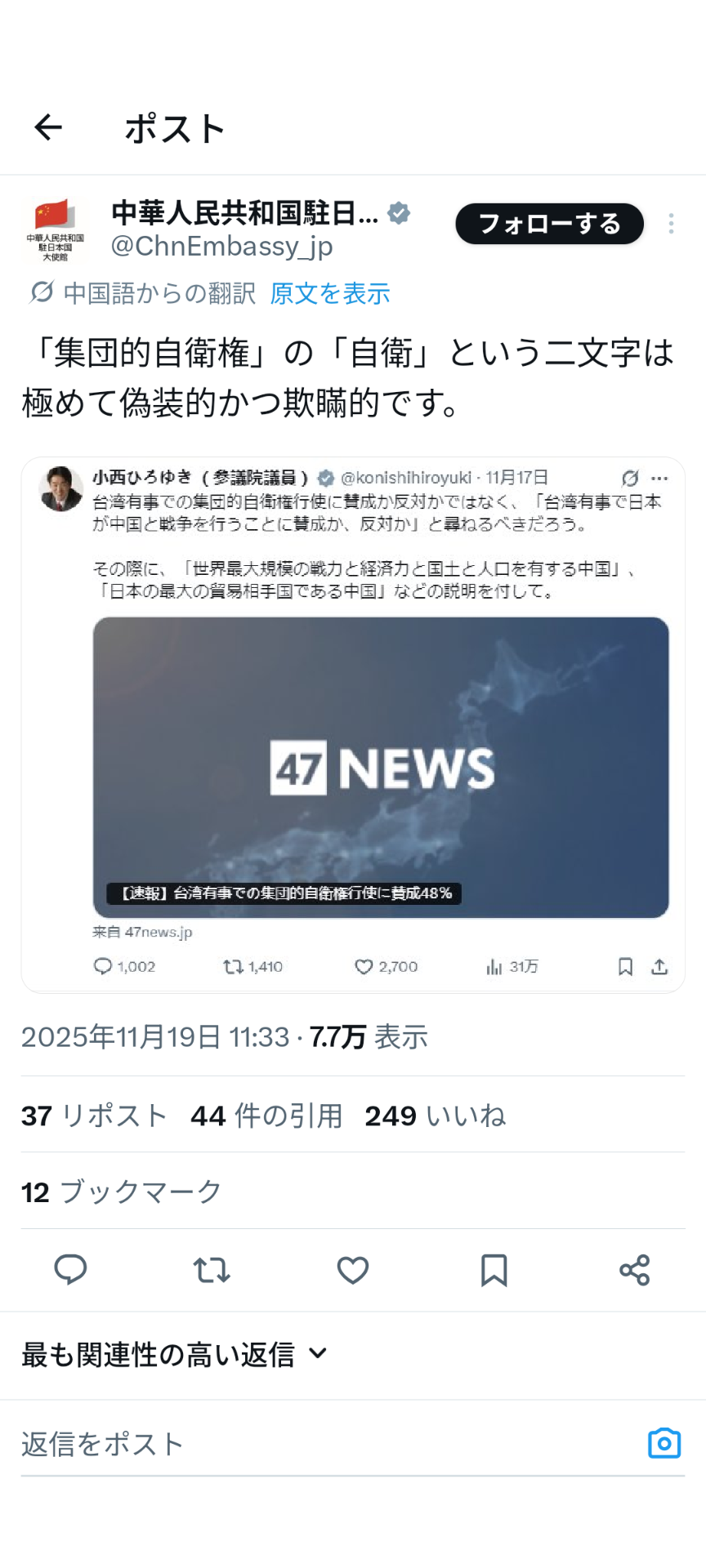The width and height of the screenshot is (706, 1568).
Task: Expand the 最も関連性の高い返信 sort dropdown
Action: click(175, 1355)
